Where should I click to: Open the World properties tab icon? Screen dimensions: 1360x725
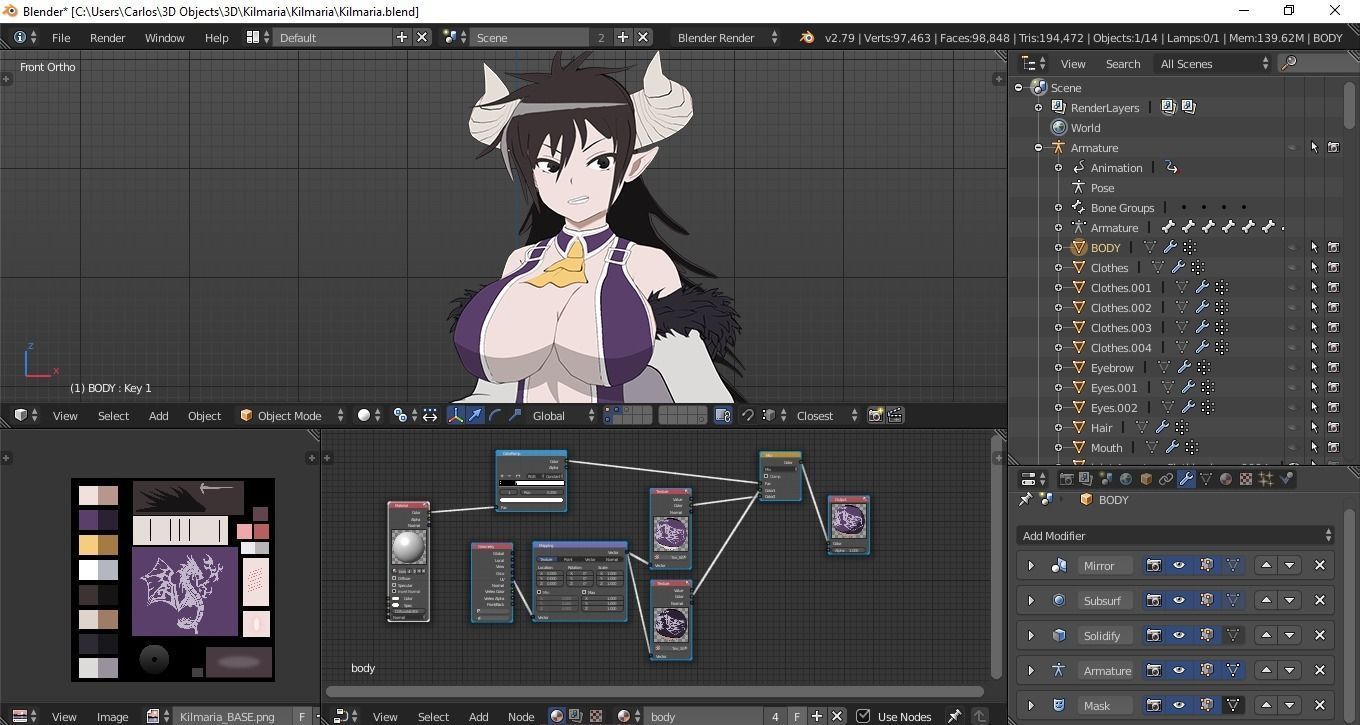pos(1126,479)
